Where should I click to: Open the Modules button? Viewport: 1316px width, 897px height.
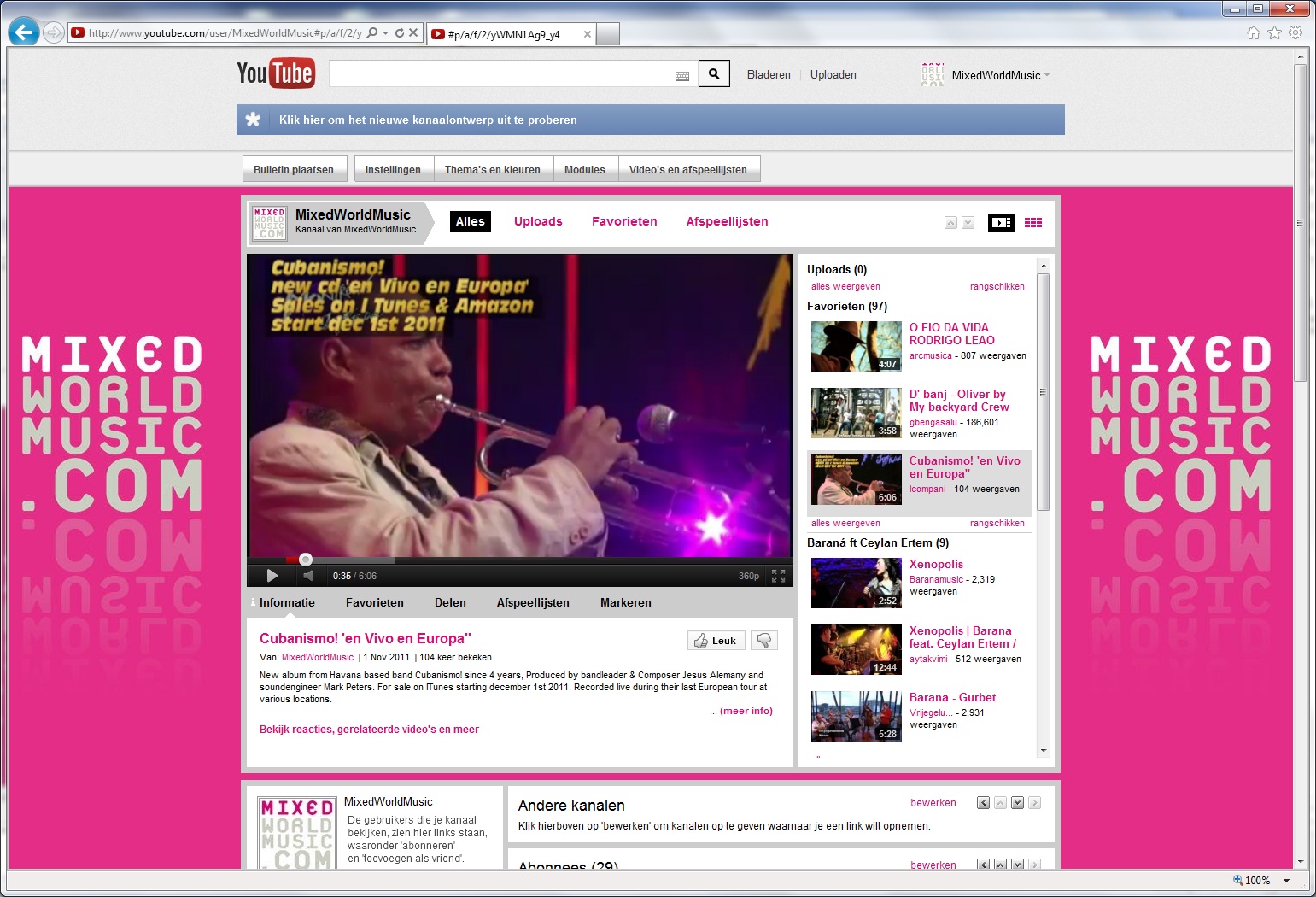tap(585, 169)
